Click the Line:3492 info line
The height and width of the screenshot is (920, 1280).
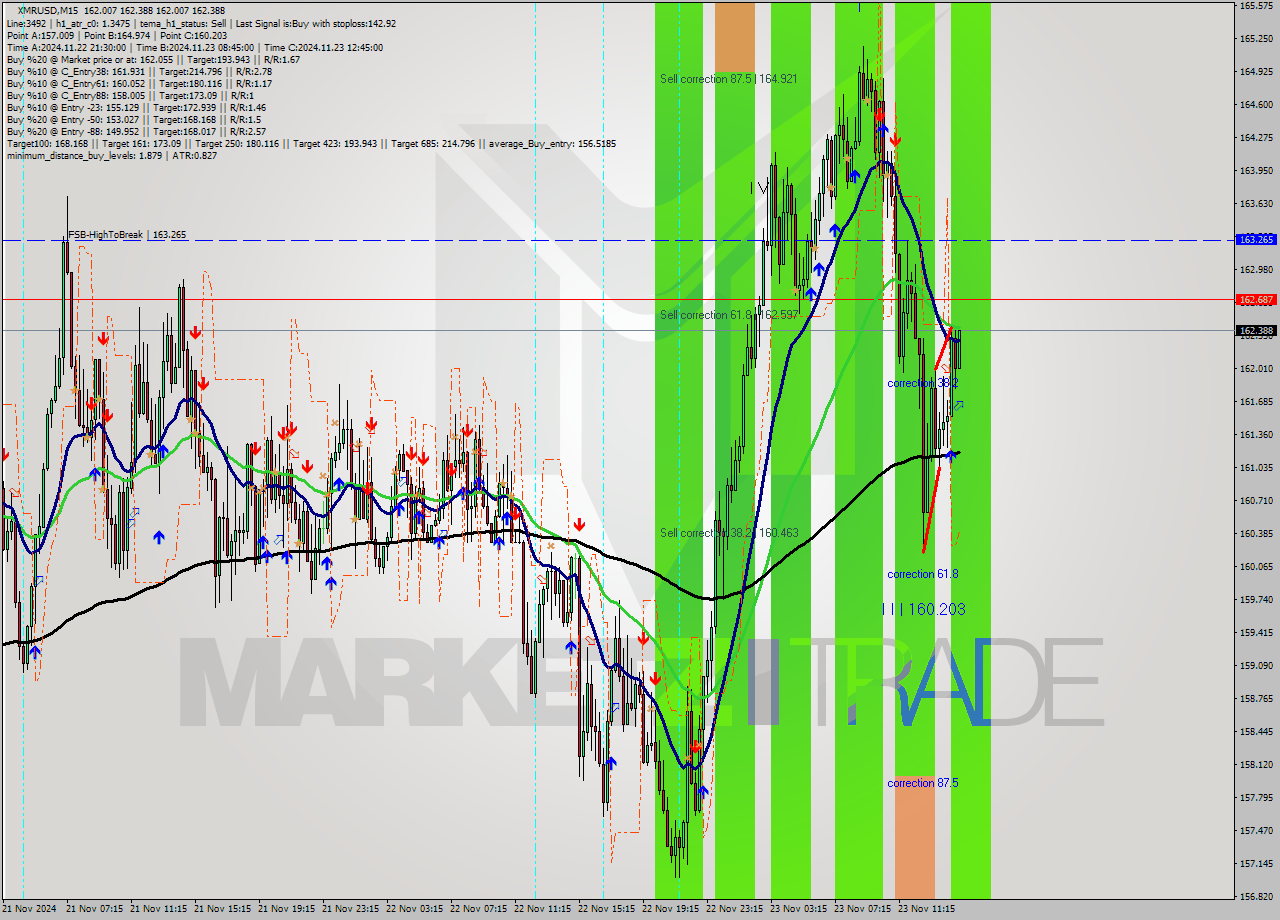click(x=201, y=23)
